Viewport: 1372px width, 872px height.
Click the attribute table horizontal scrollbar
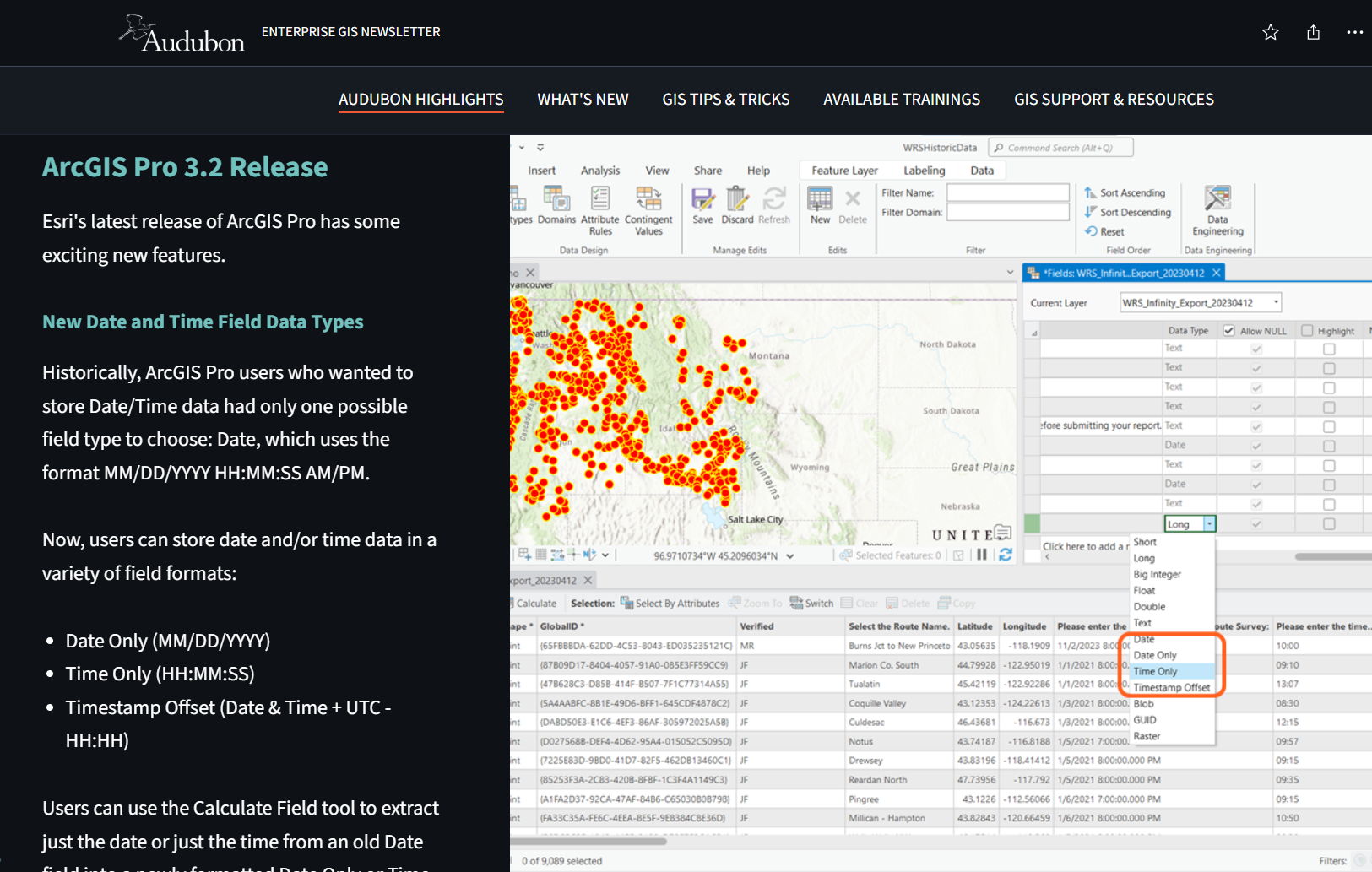(x=588, y=841)
